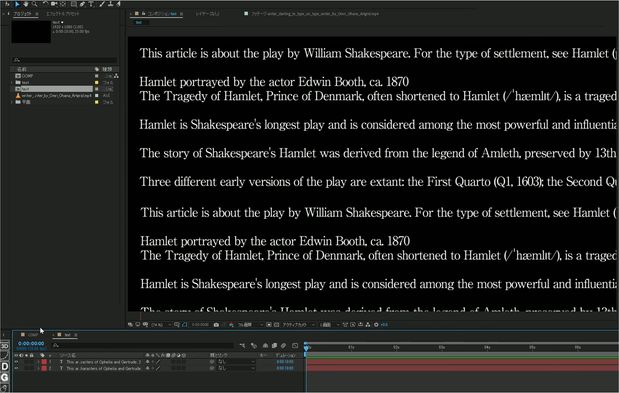This screenshot has height=393, width=619.
Task: Toggle the motion blur switch in timeline
Action: click(x=283, y=346)
